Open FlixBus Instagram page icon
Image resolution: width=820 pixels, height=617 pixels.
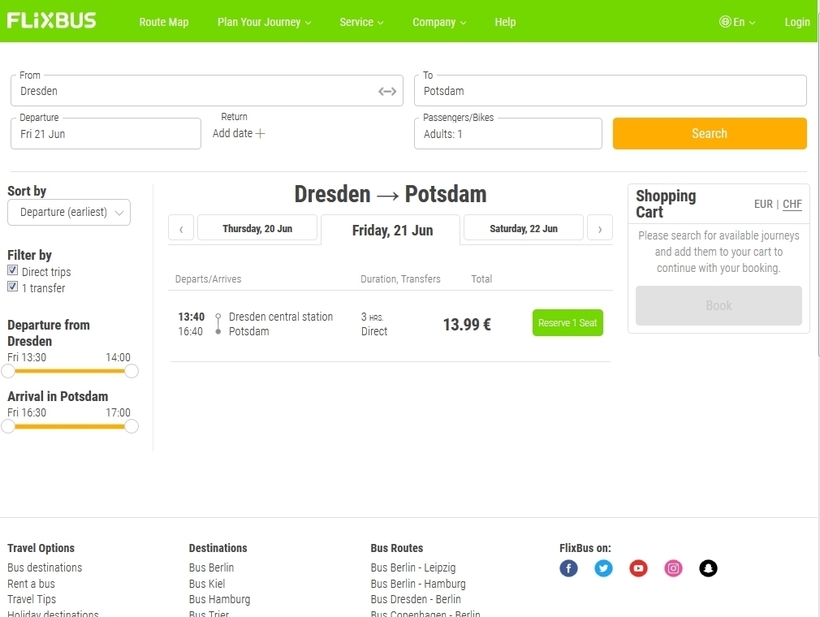pyautogui.click(x=674, y=568)
